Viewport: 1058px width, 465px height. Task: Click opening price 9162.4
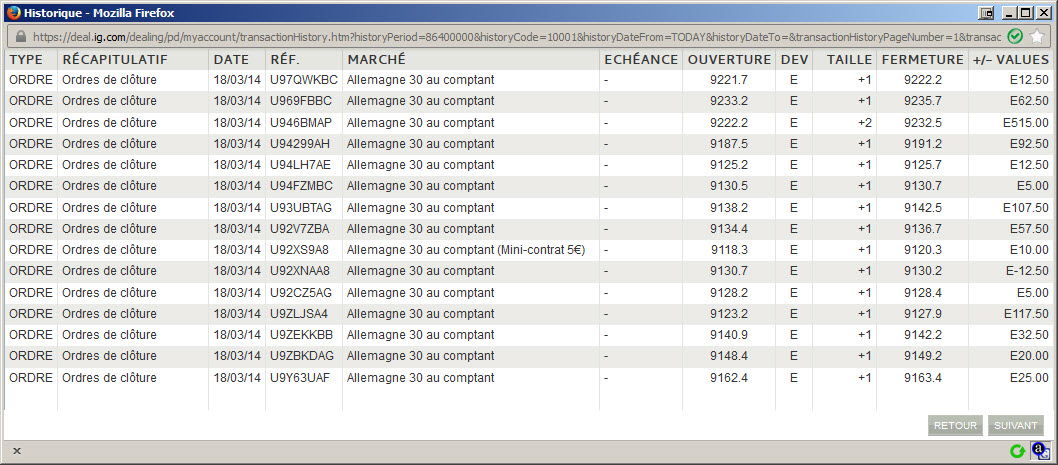(x=729, y=378)
